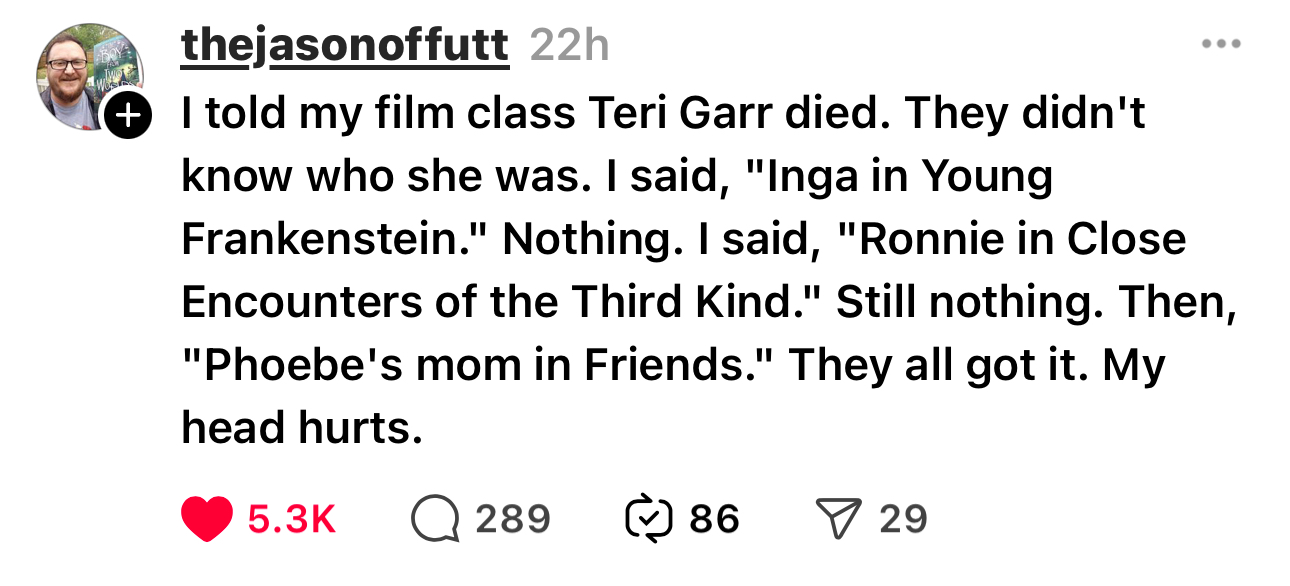Viewport: 1290px width, 586px height.
Task: Open replies via the comment bubble icon
Action: pos(435,519)
